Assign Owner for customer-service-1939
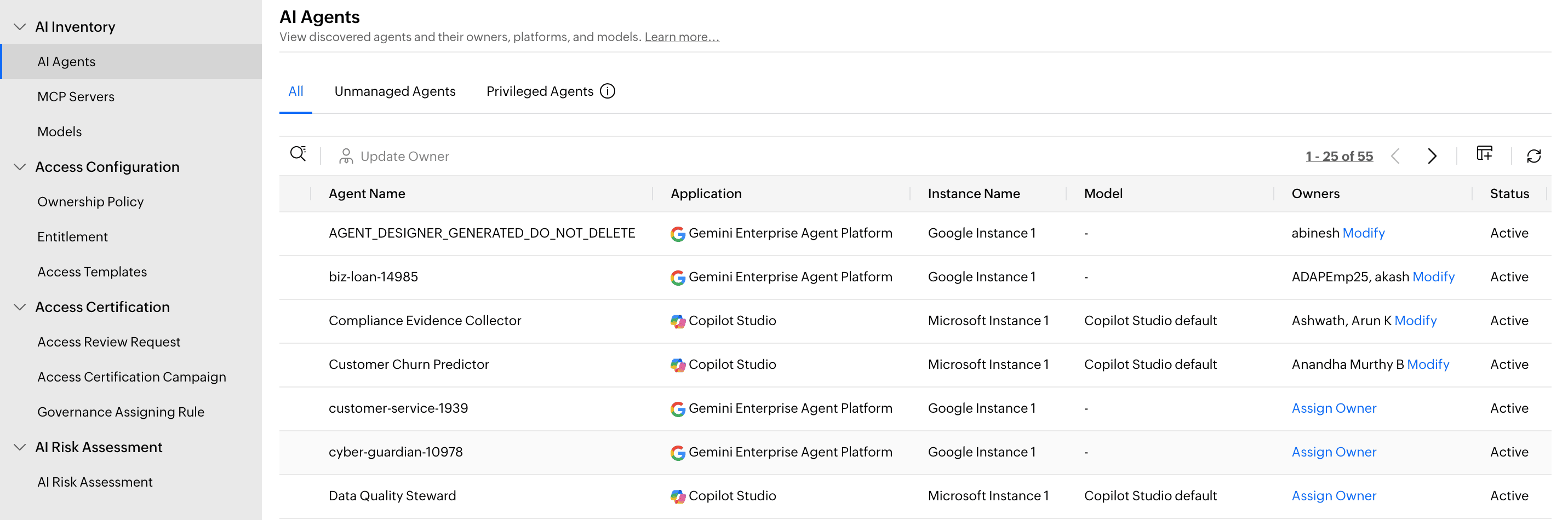 [1334, 408]
